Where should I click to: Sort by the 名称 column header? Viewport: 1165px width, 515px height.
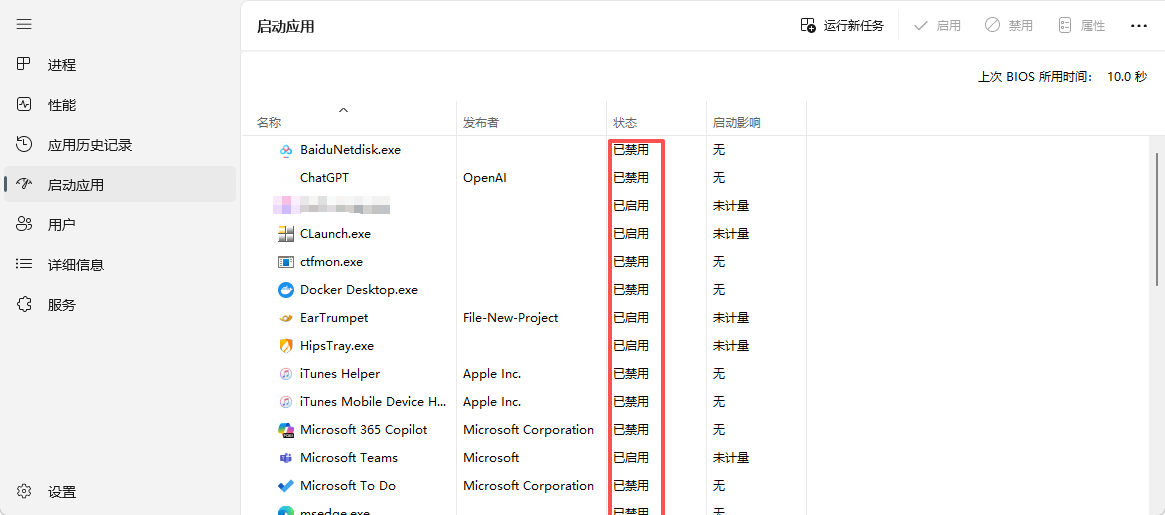(x=269, y=123)
